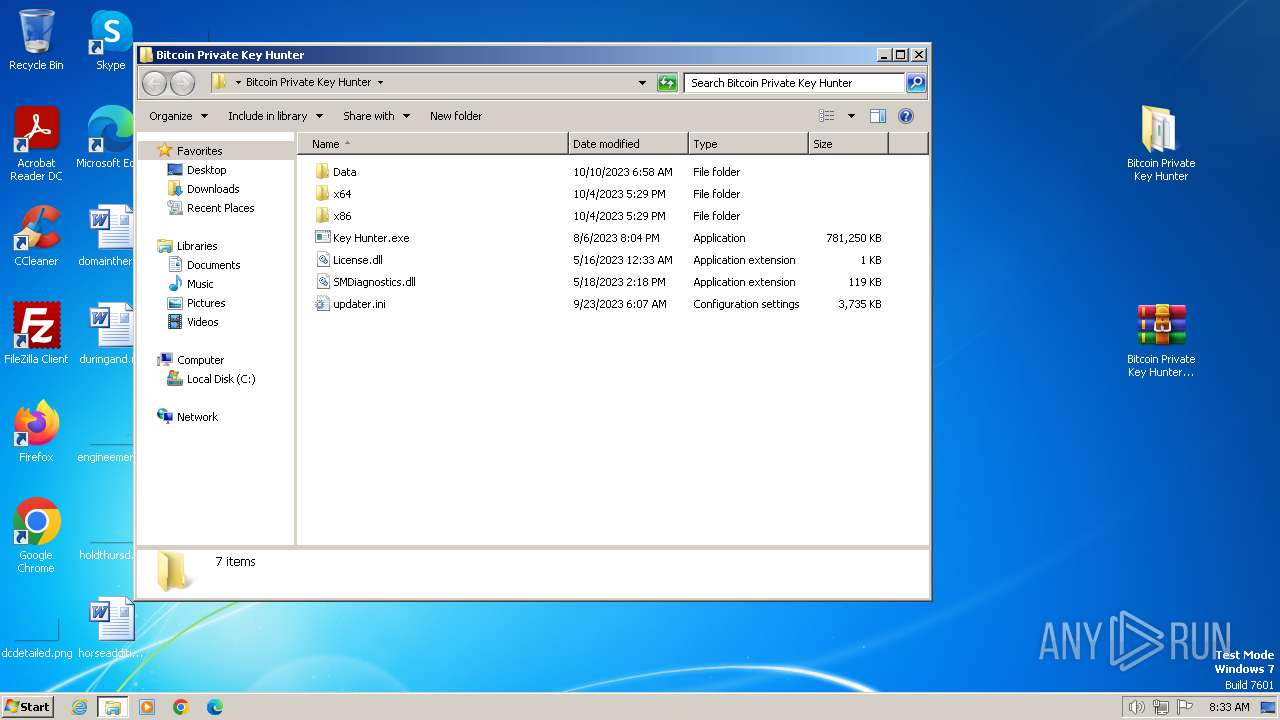1280x720 pixels.
Task: Refresh the folder with green arrows icon
Action: pos(667,83)
